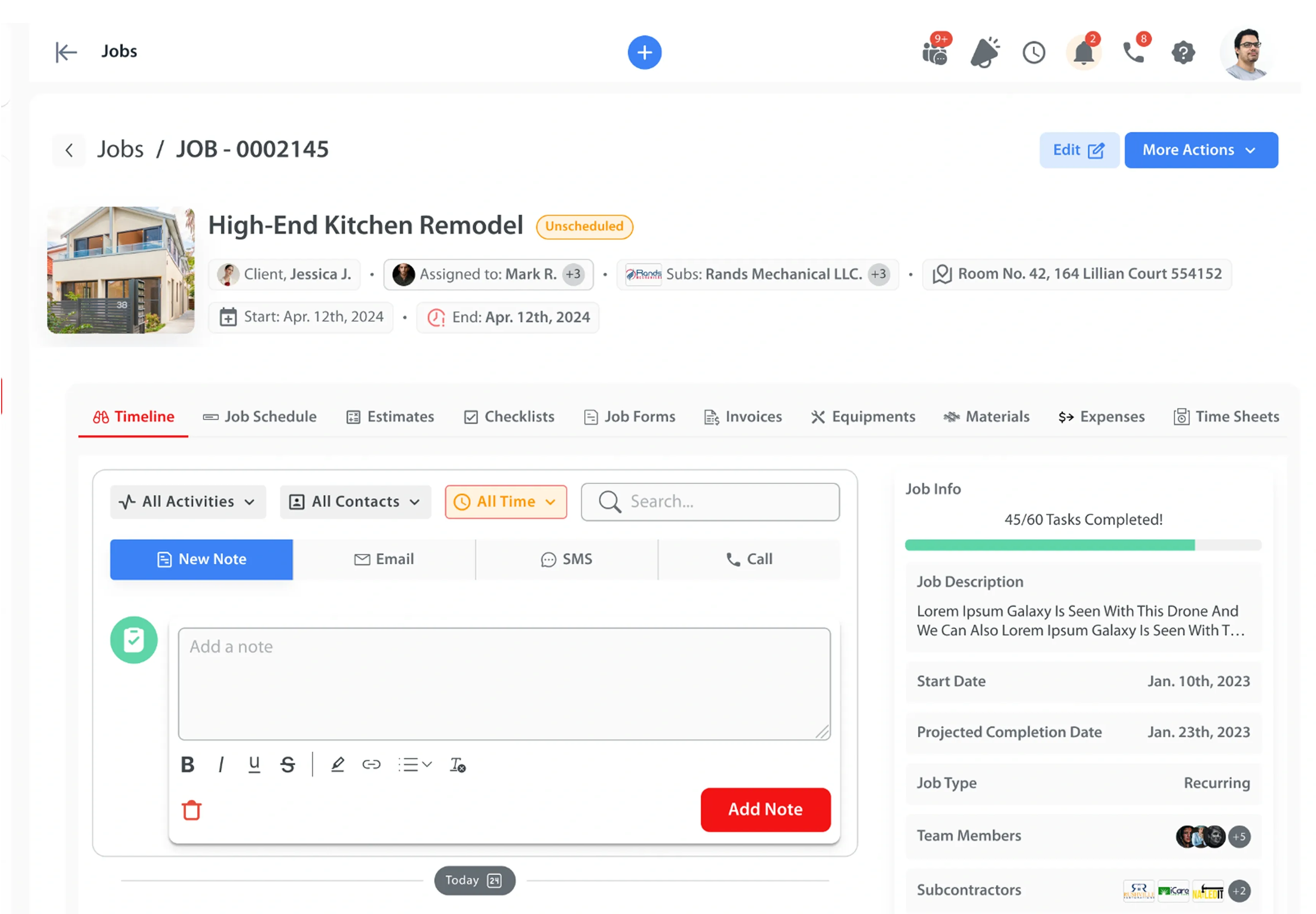Click the delete note trash icon

(x=191, y=810)
